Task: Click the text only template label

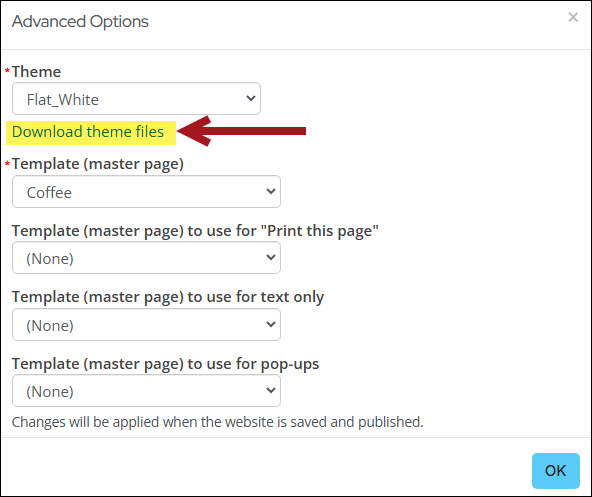Action: click(x=168, y=297)
